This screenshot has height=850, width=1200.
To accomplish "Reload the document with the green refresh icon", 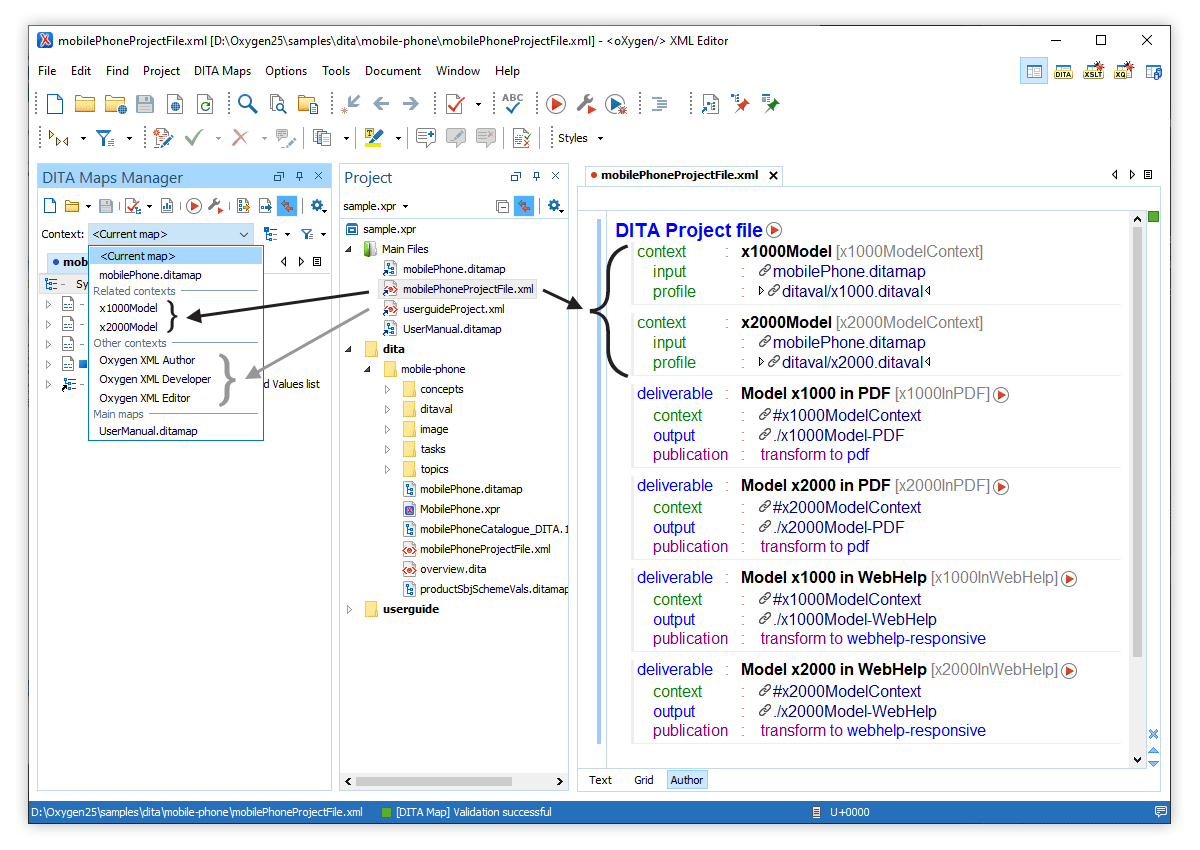I will pyautogui.click(x=205, y=104).
